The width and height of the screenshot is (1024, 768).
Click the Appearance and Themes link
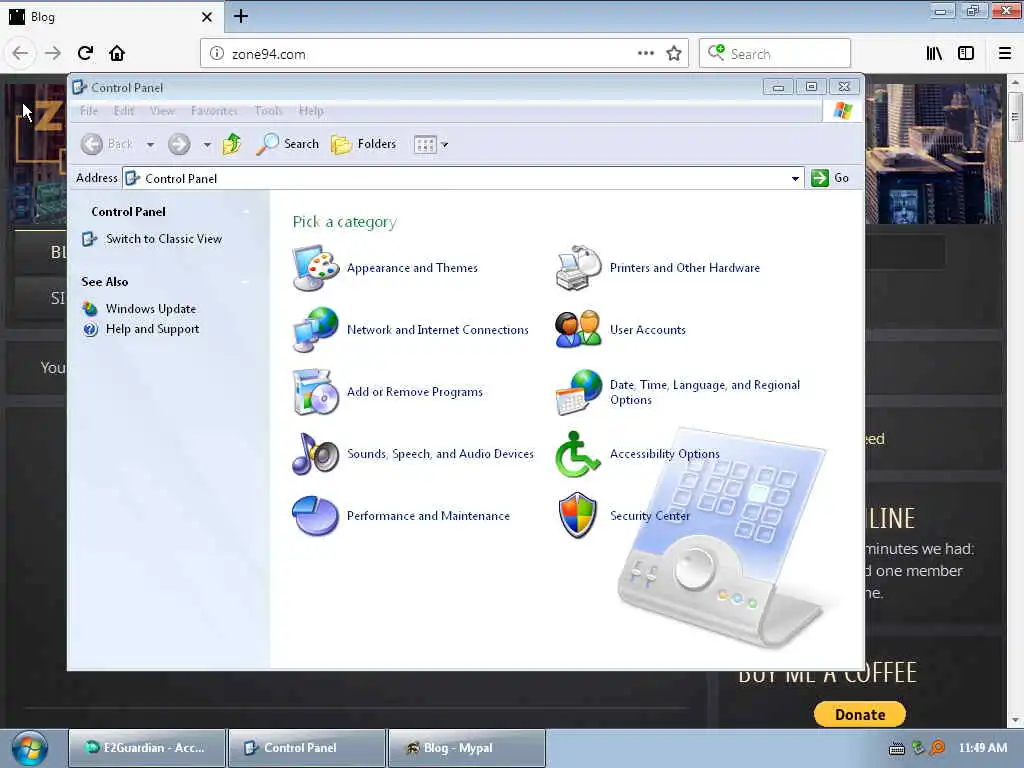click(x=412, y=268)
